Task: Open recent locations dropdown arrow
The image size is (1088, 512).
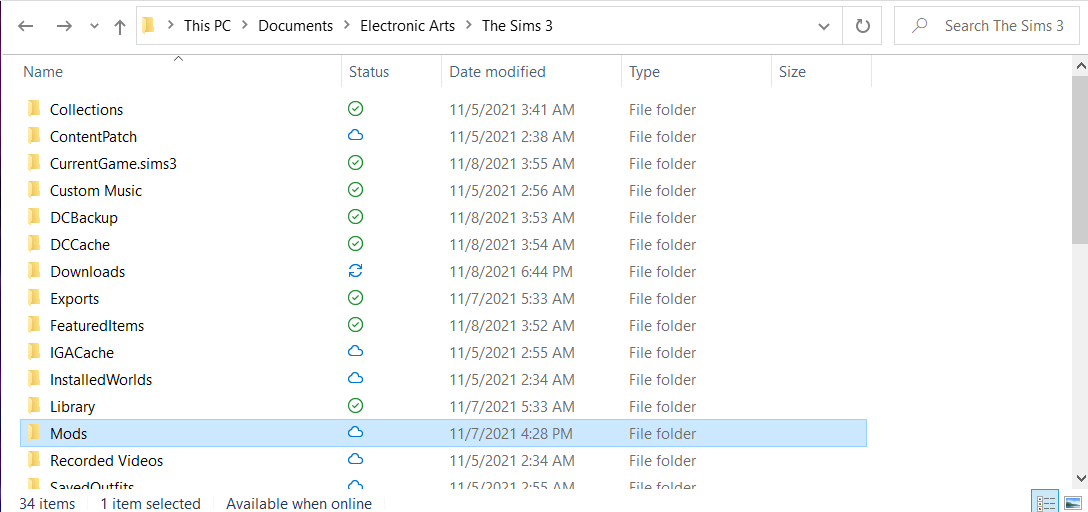Action: point(95,26)
